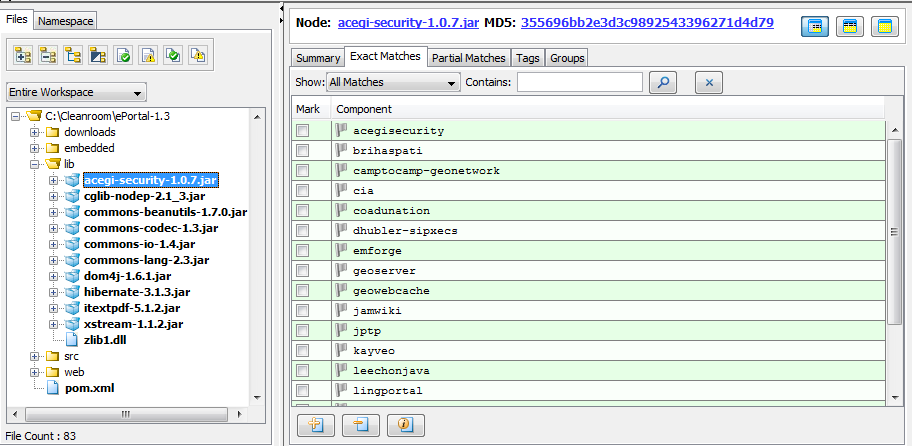Clear the filter with the X button
The image size is (912, 446).
click(x=708, y=83)
